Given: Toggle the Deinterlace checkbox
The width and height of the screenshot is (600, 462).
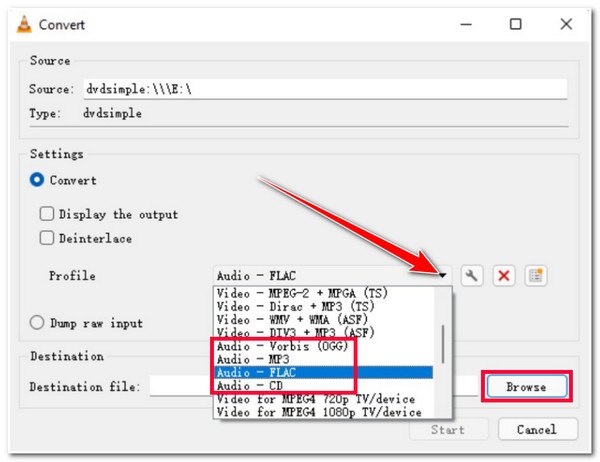Looking at the screenshot, I should pyautogui.click(x=47, y=238).
